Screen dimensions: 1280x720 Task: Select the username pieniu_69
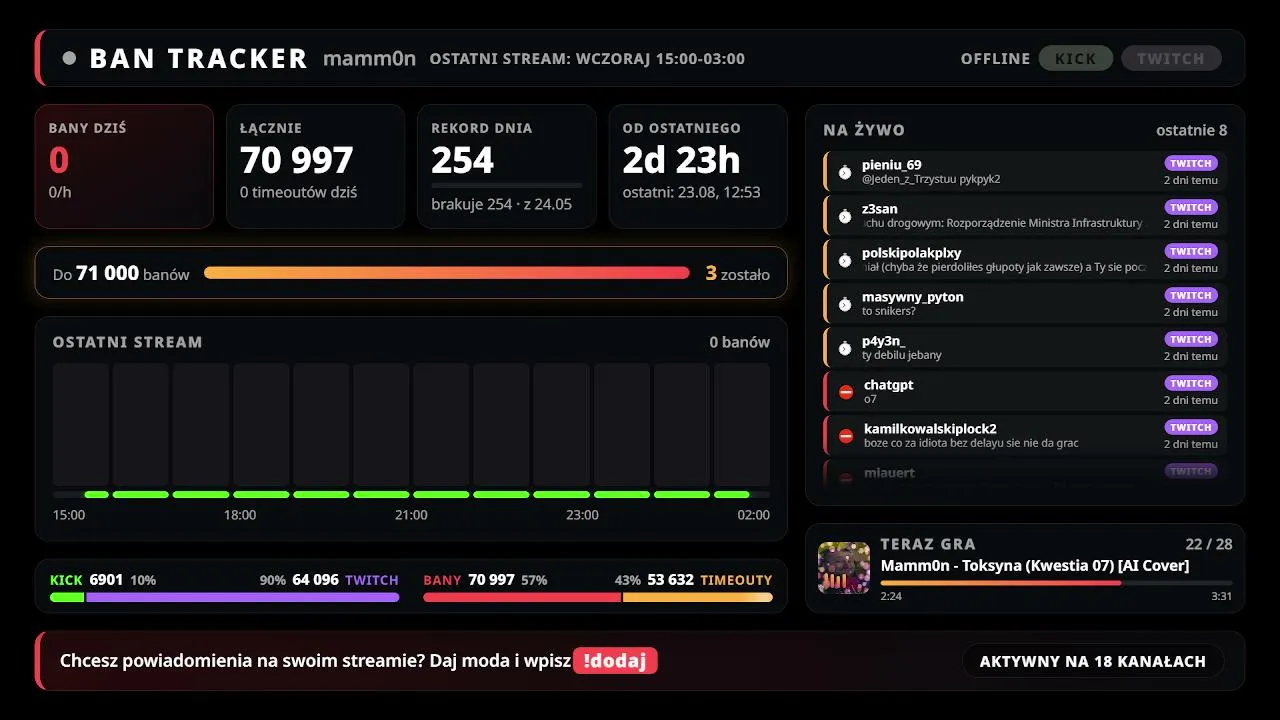point(892,165)
